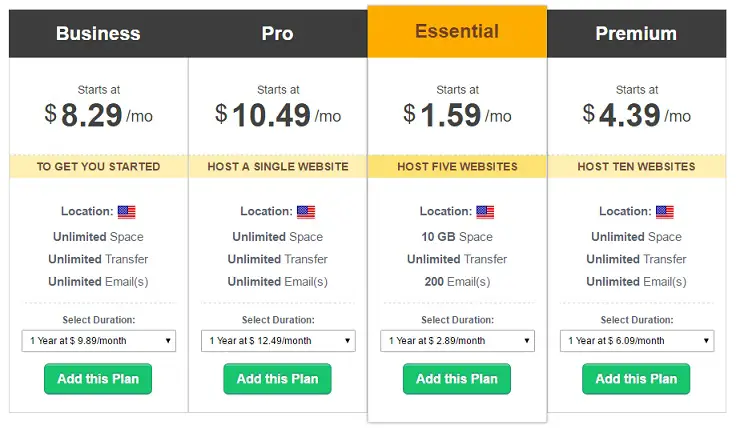The height and width of the screenshot is (429, 736).
Task: Click the US flag in Pro plan
Action: 306,212
